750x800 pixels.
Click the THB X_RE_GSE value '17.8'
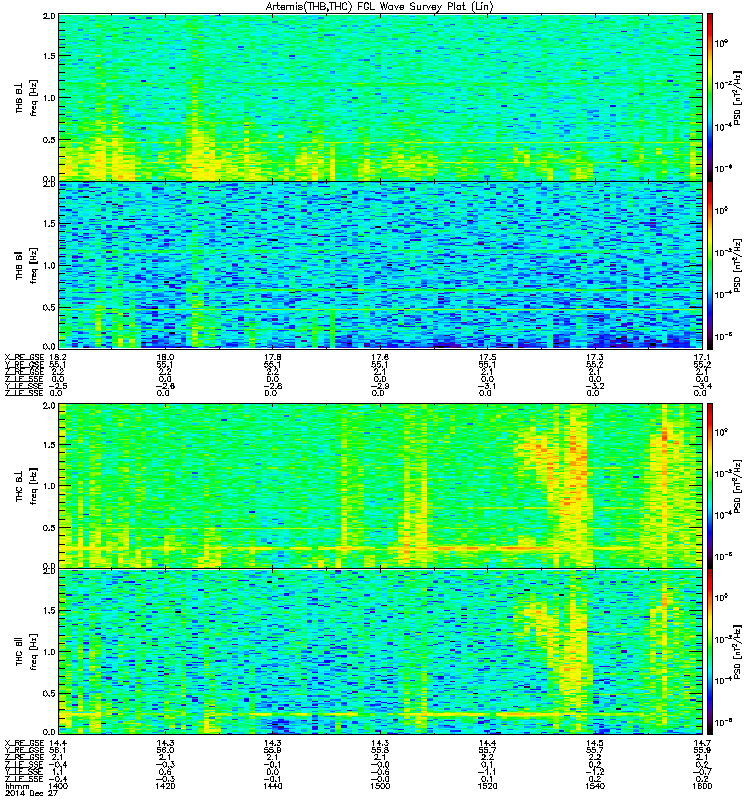click(x=273, y=357)
